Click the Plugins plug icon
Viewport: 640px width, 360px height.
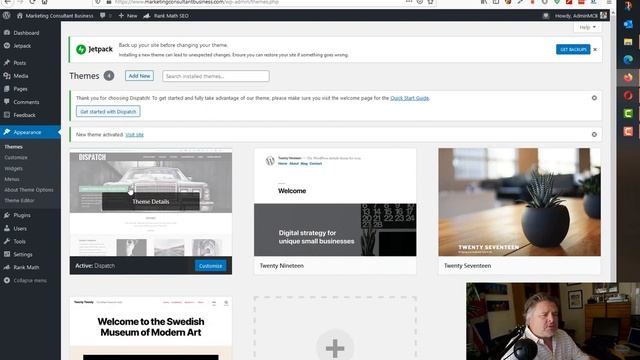pos(7,215)
